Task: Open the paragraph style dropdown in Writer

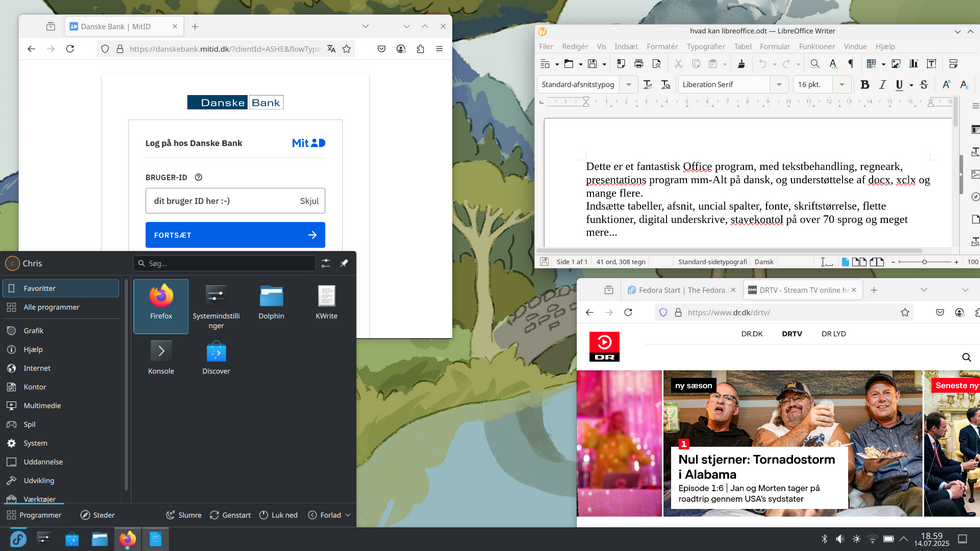Action: (x=628, y=85)
